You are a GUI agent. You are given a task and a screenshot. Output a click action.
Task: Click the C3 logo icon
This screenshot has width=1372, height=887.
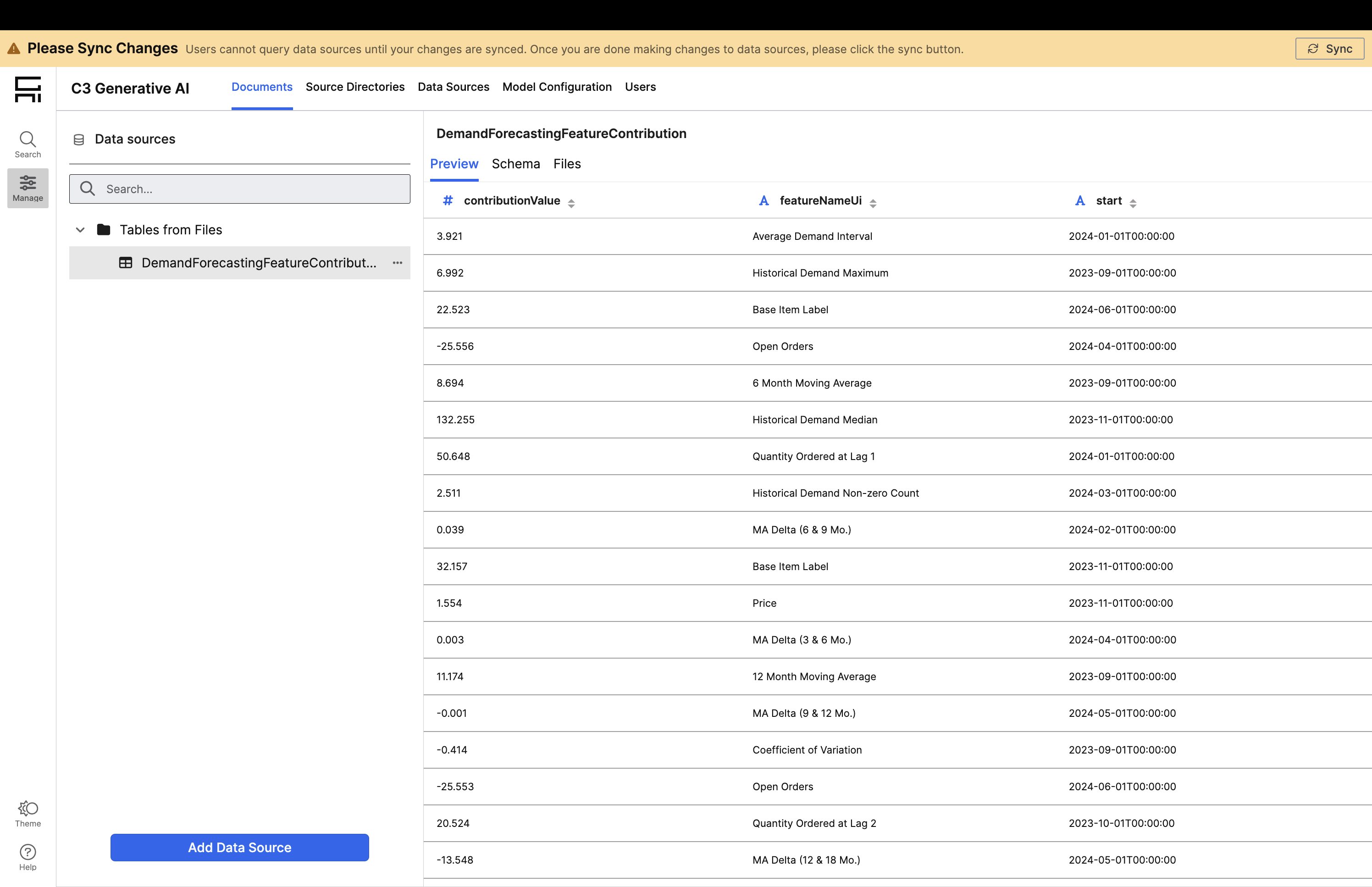click(28, 89)
